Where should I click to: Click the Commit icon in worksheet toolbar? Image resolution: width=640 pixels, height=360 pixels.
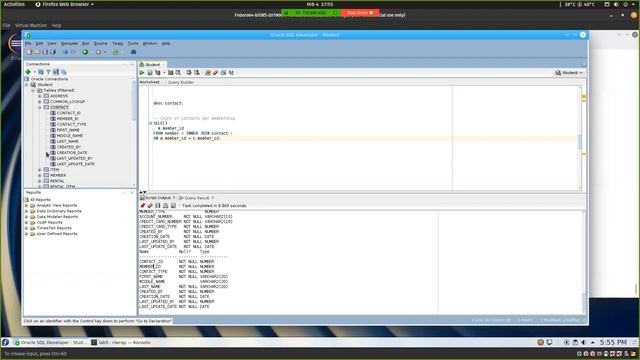click(x=189, y=73)
